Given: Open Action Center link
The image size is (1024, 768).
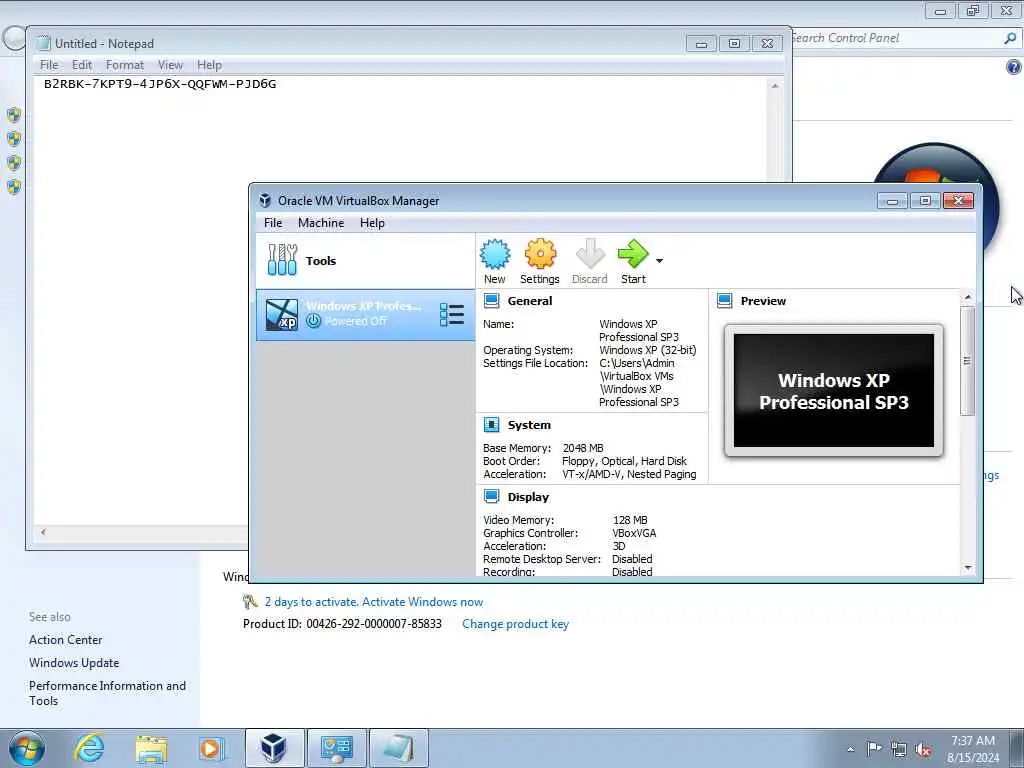Looking at the screenshot, I should (65, 639).
